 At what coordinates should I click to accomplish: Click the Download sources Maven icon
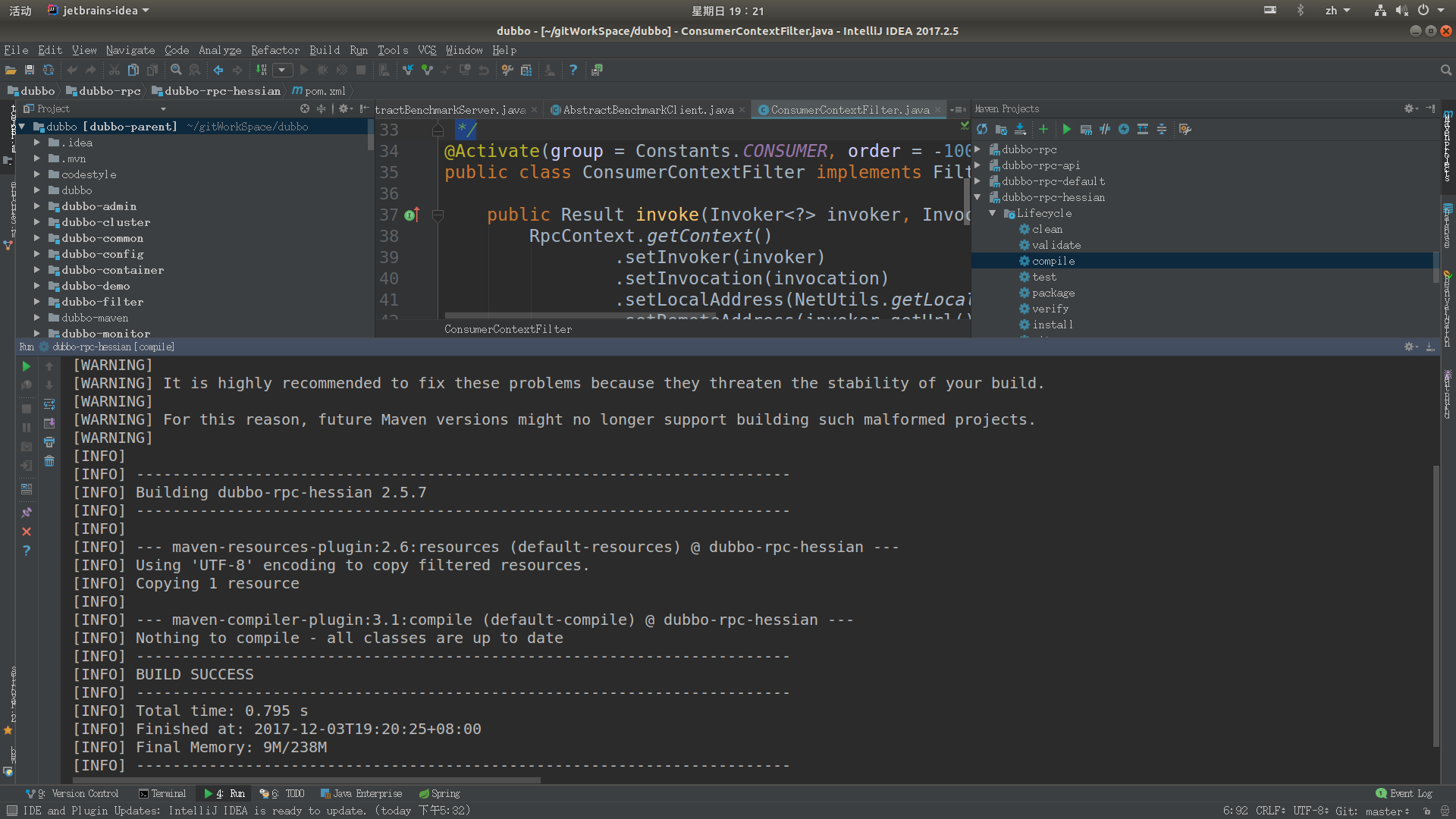click(1020, 130)
